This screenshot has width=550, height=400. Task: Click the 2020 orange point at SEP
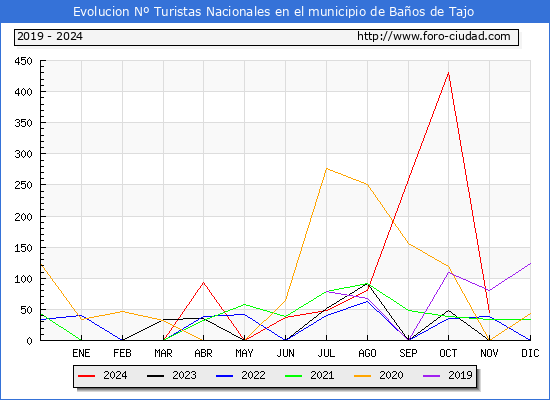tap(408, 244)
